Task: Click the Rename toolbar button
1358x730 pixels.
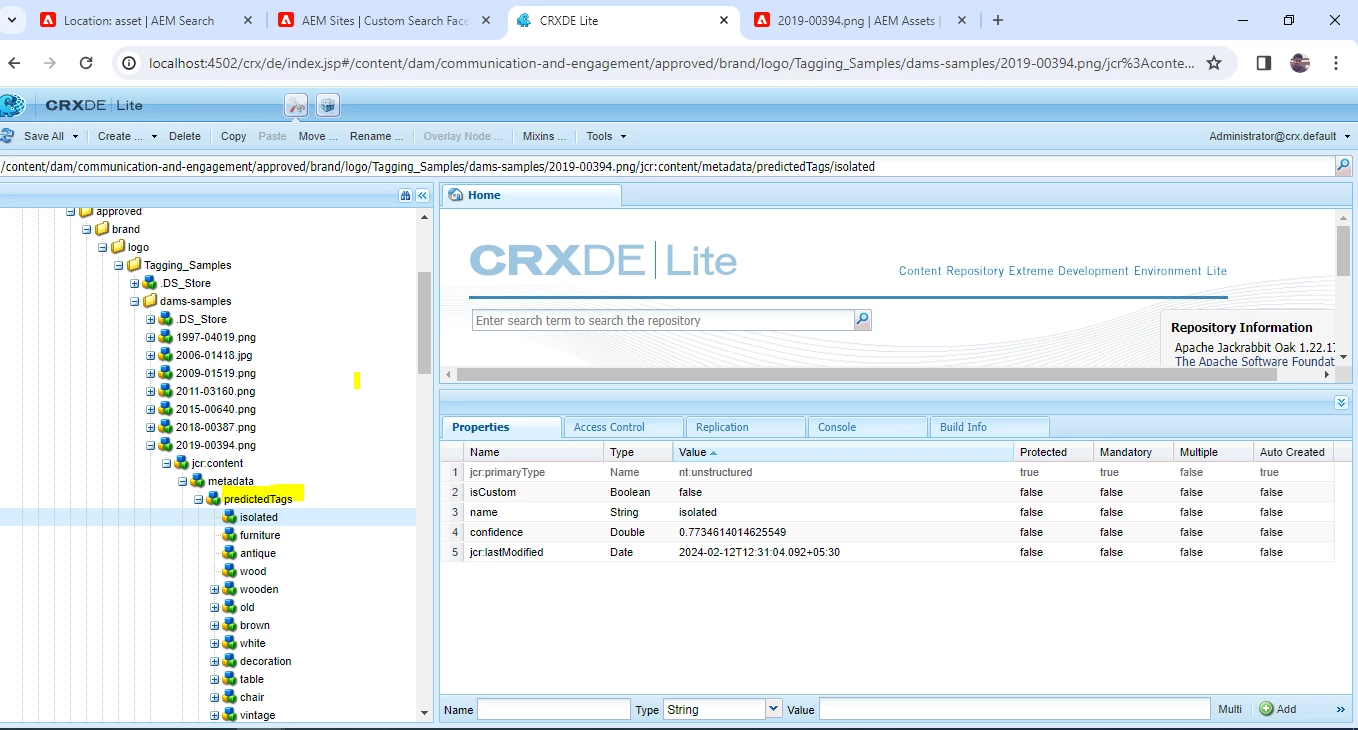Action: click(x=377, y=136)
